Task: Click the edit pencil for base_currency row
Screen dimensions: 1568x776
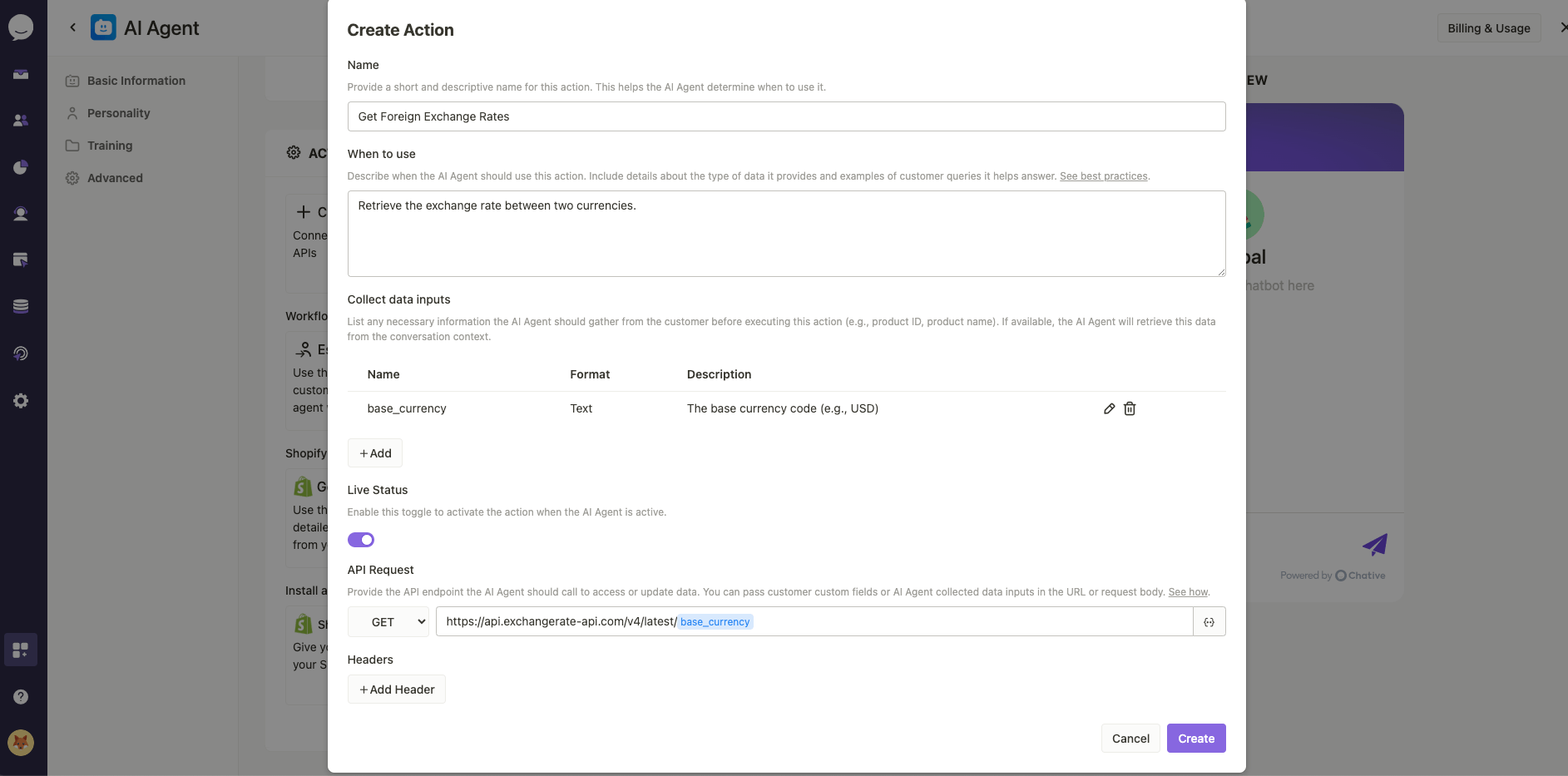Action: pos(1108,408)
